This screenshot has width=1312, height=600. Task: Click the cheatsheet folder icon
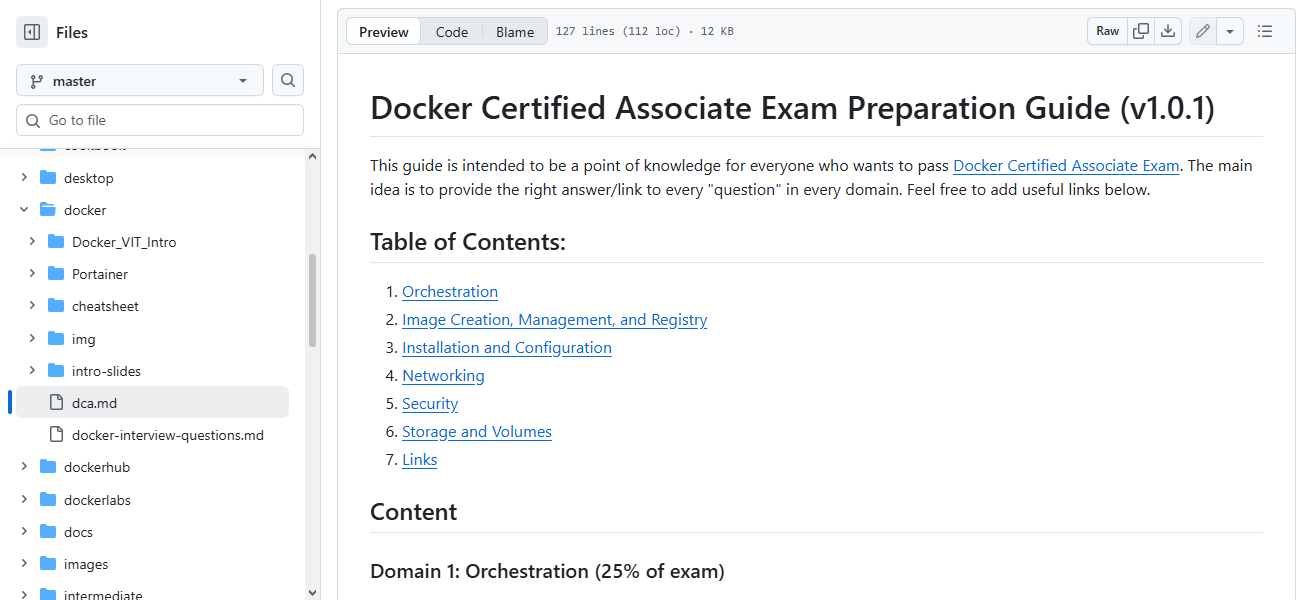tap(56, 306)
